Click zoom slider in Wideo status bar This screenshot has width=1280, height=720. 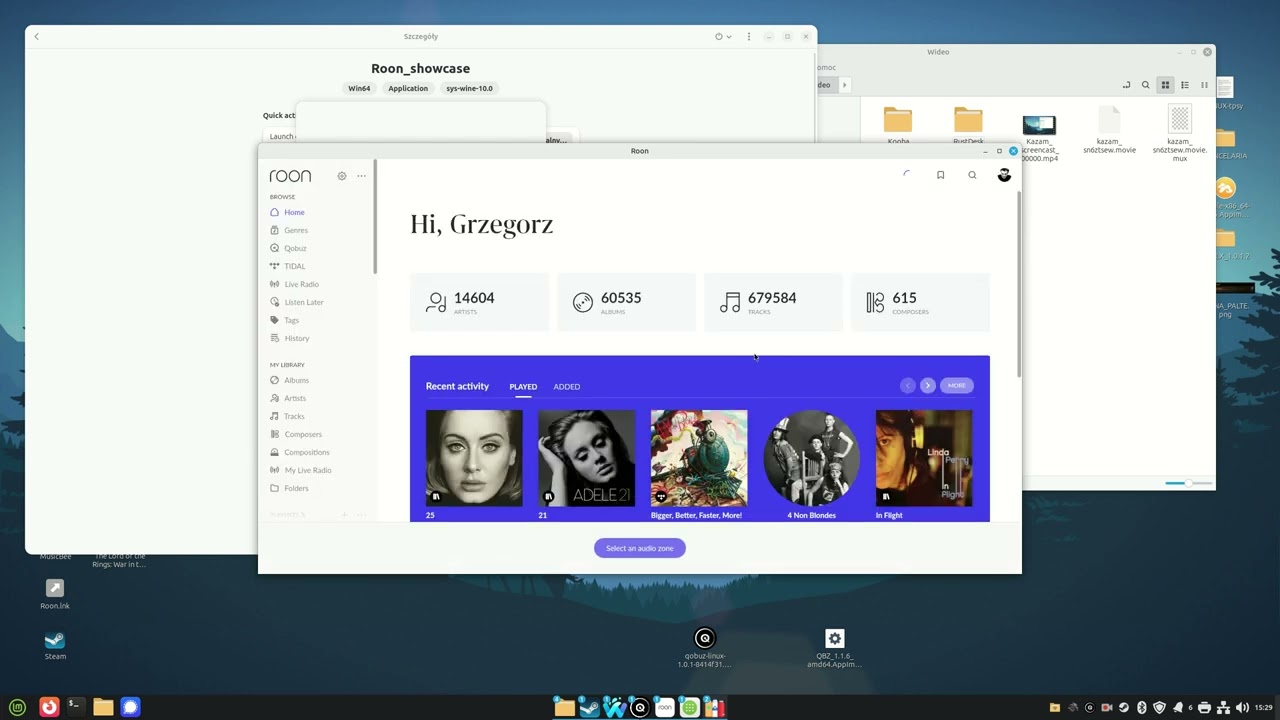tap(1188, 483)
